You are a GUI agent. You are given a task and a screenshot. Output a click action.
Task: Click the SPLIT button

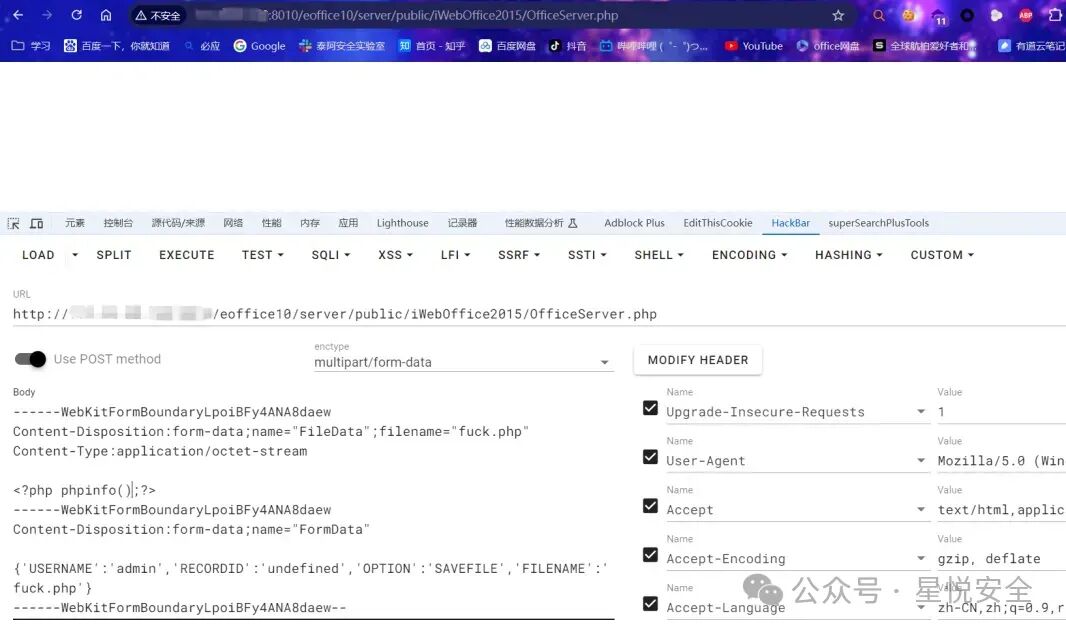coord(114,255)
